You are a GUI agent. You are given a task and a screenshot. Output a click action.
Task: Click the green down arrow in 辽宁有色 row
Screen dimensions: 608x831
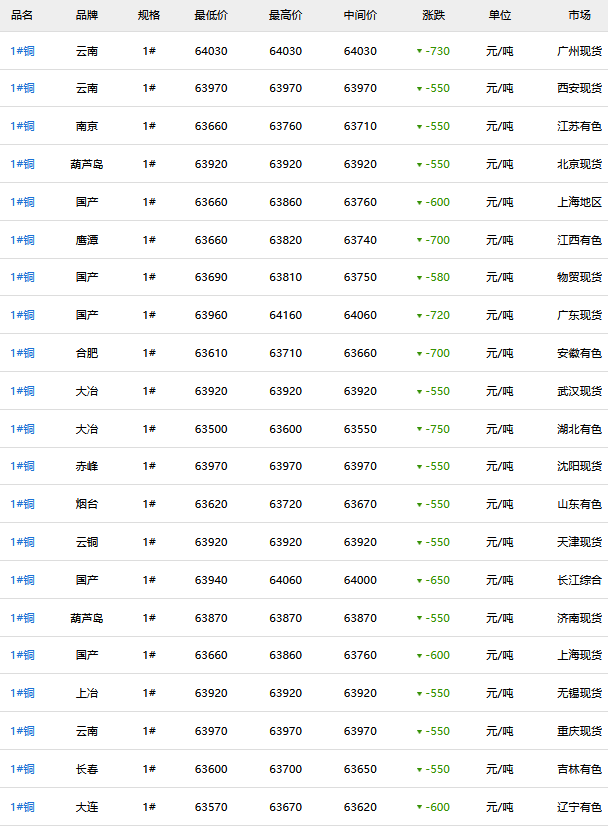pyautogui.click(x=419, y=808)
